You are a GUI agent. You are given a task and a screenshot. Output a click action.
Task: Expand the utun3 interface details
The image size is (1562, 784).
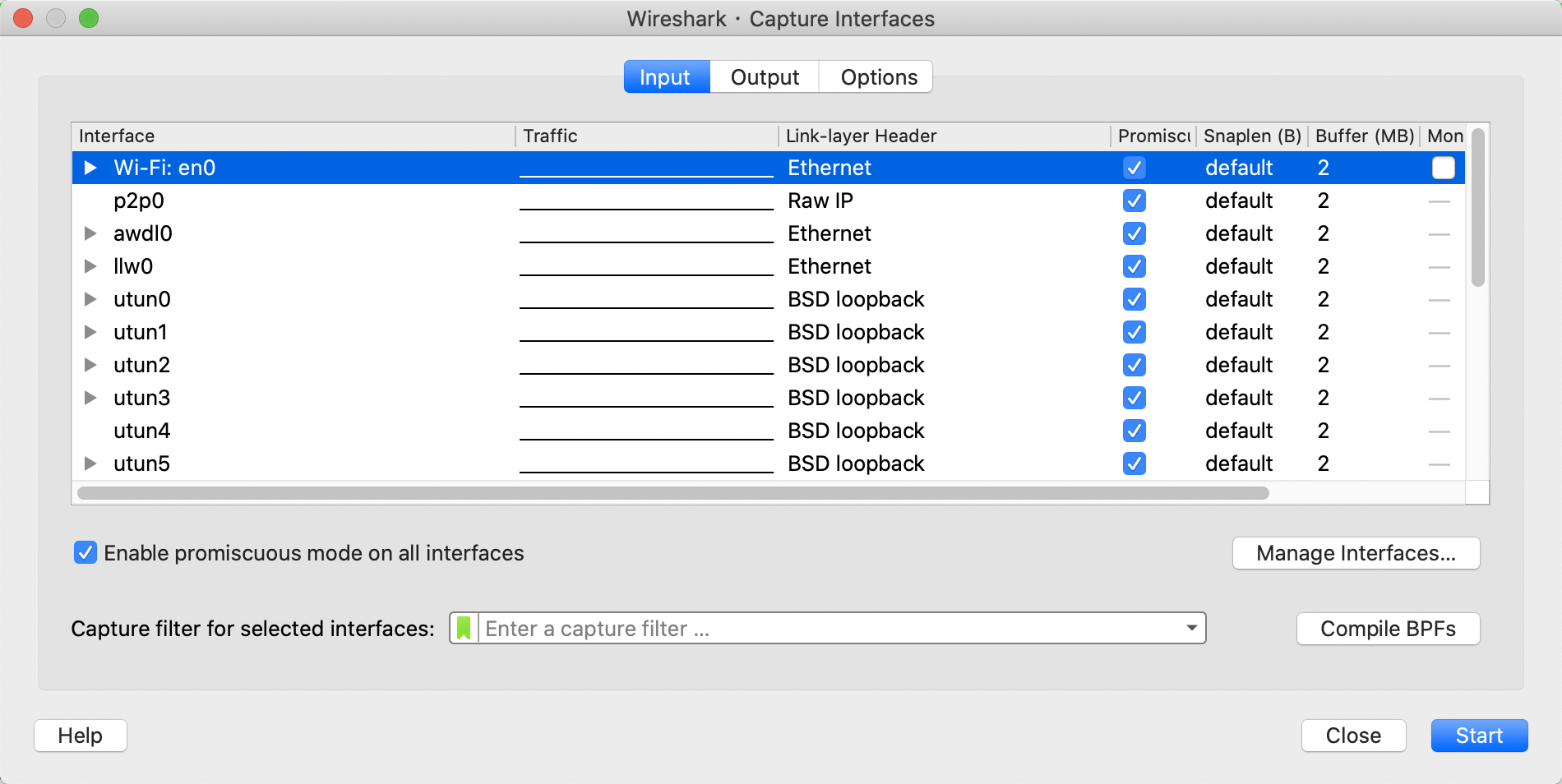[90, 398]
